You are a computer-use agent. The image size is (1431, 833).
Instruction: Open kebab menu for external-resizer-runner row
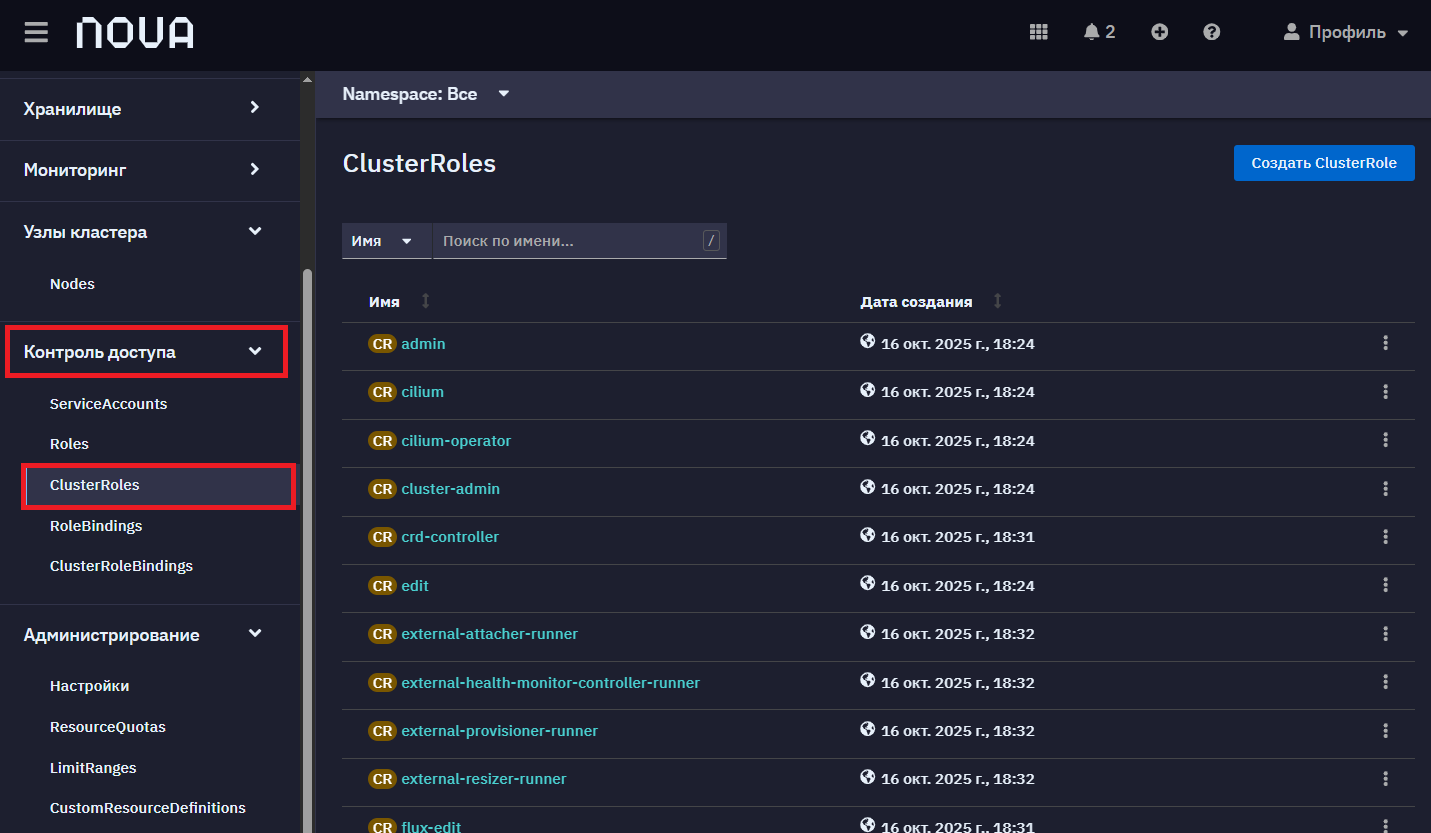click(1385, 778)
